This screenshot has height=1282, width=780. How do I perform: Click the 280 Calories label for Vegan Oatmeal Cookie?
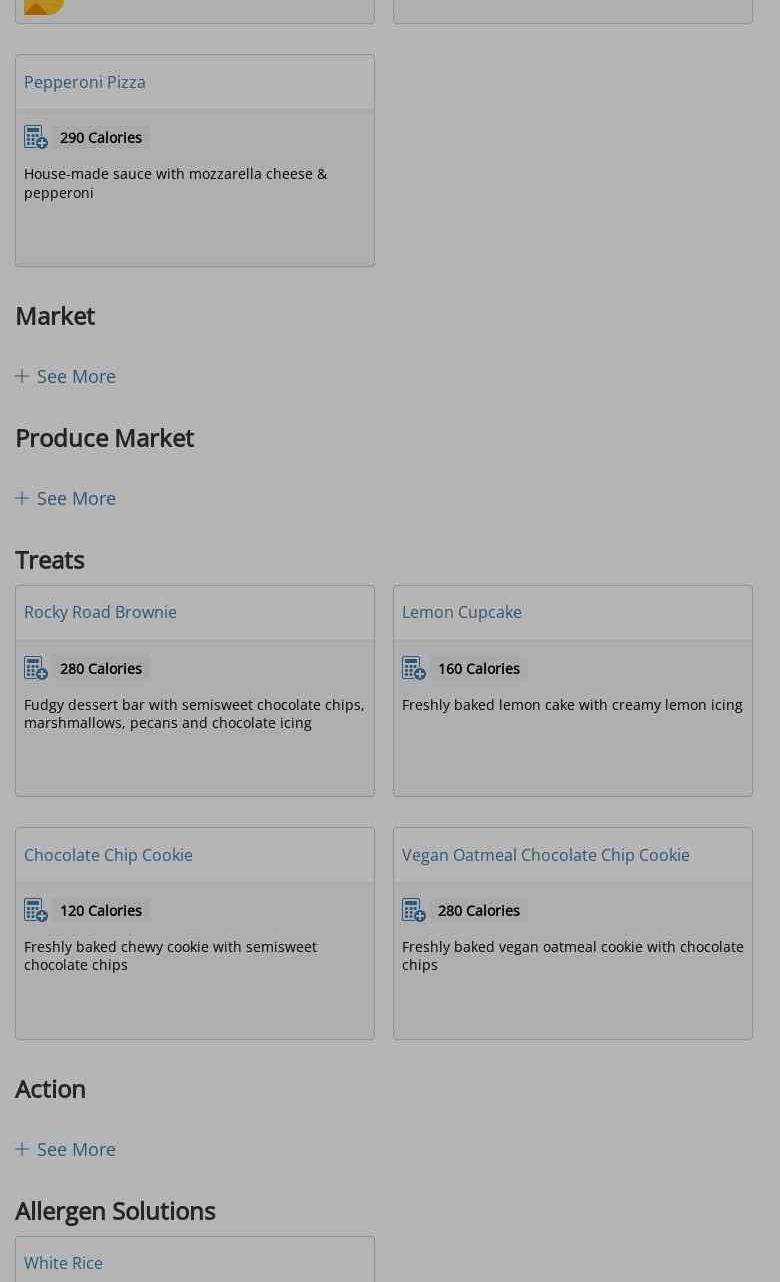tap(479, 911)
